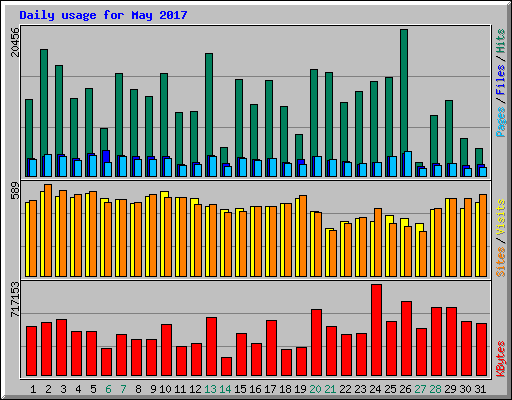Click the green day 6 axis label

click(108, 389)
